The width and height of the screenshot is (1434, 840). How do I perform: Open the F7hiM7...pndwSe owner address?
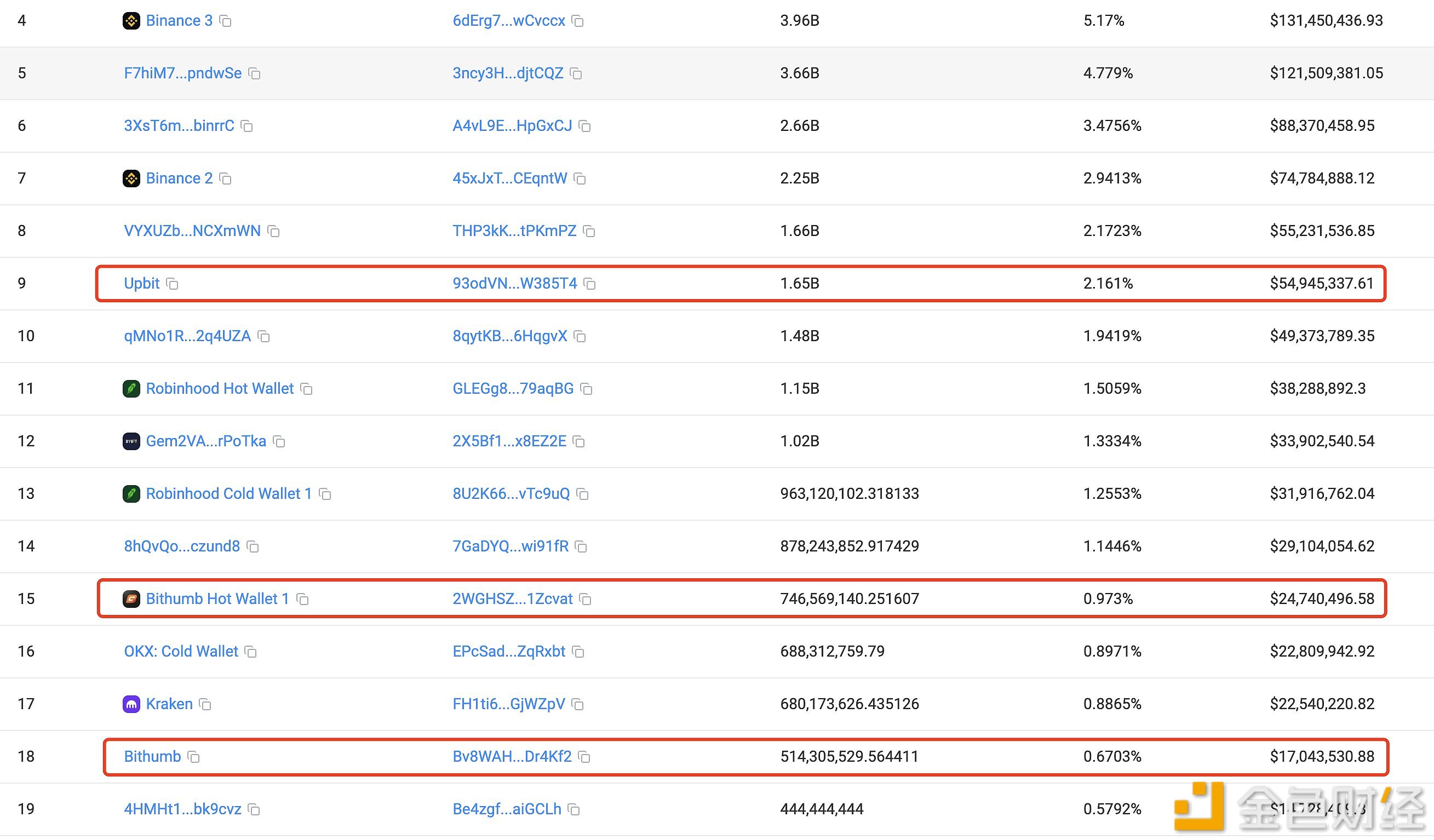coord(182,73)
